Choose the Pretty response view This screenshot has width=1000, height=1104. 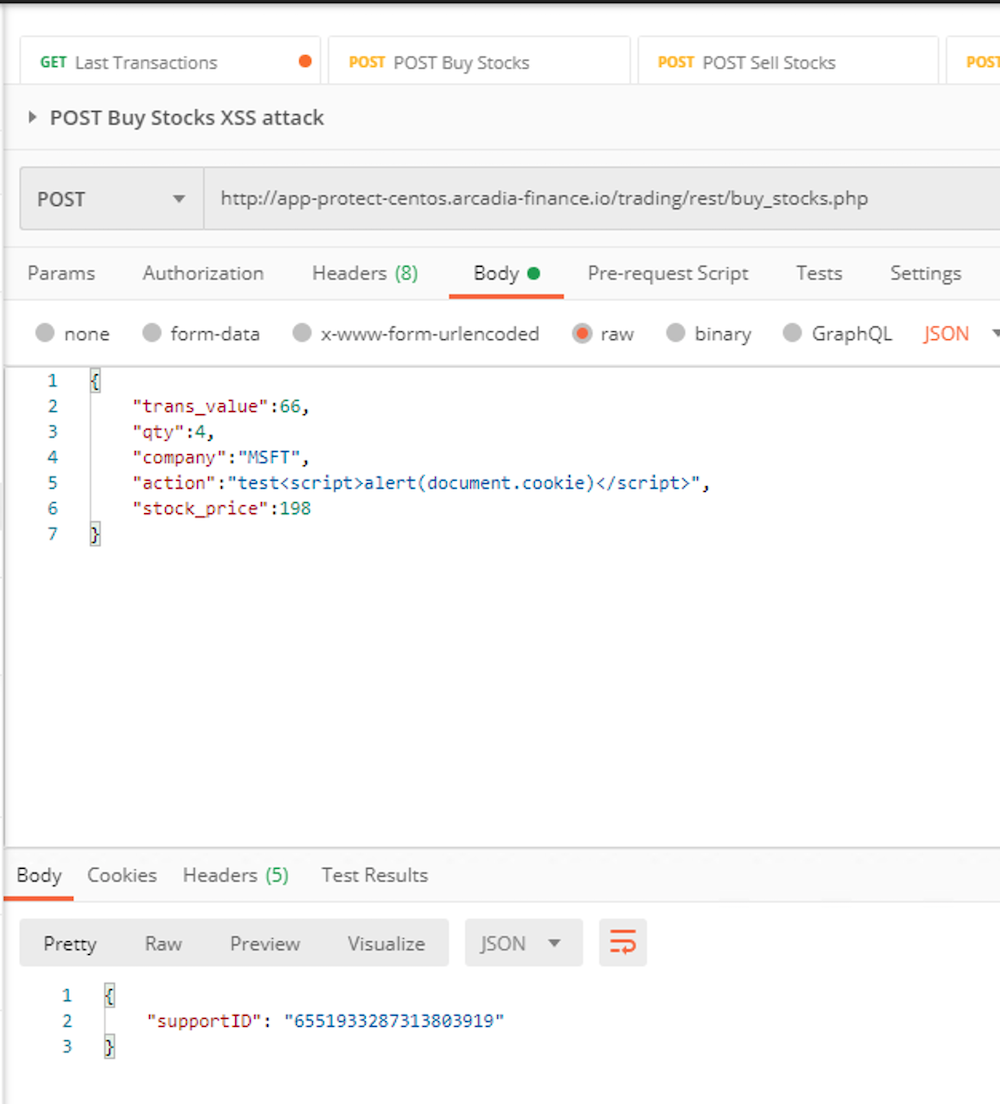(70, 943)
